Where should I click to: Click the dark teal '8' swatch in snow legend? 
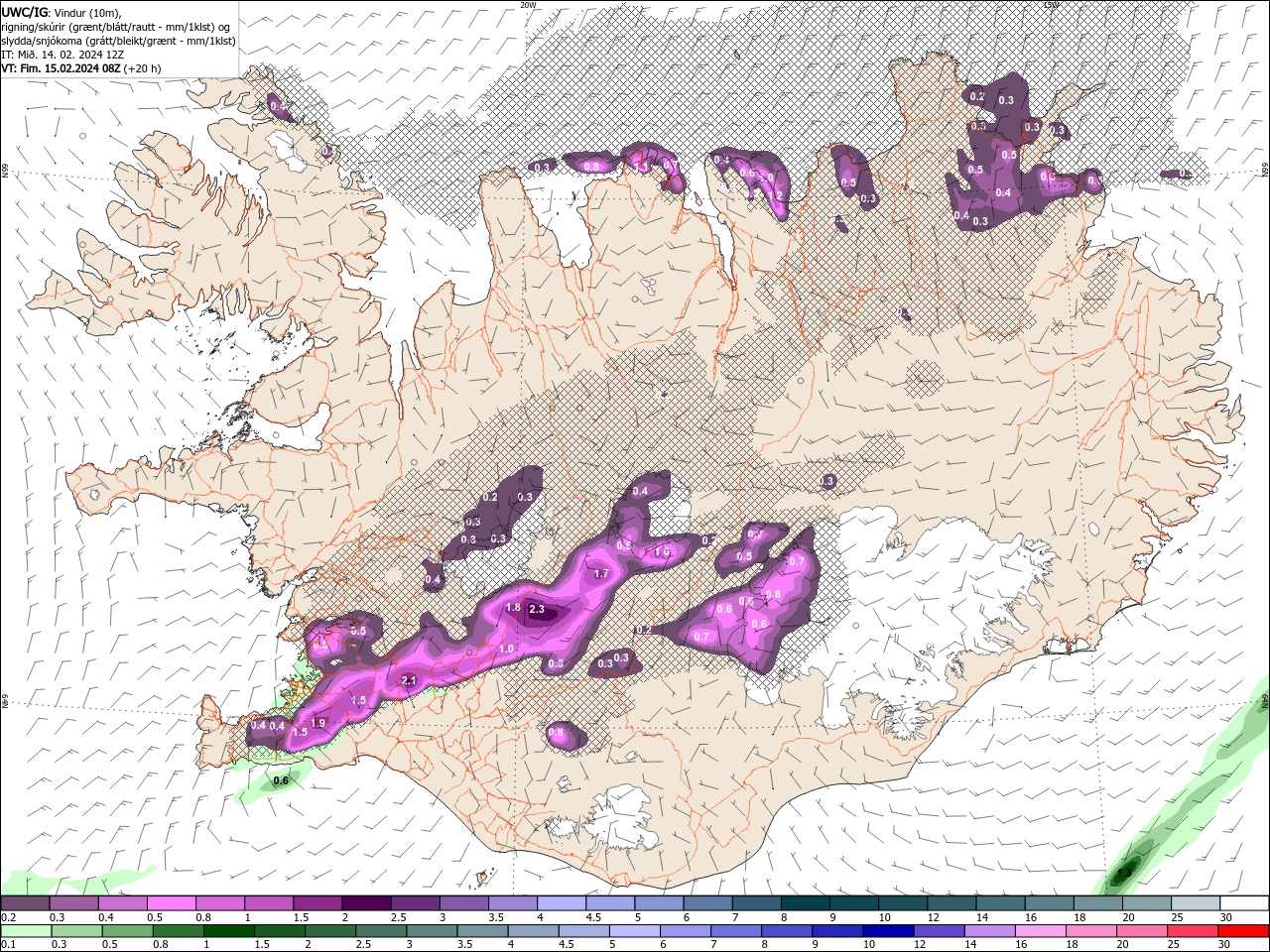[x=805, y=903]
